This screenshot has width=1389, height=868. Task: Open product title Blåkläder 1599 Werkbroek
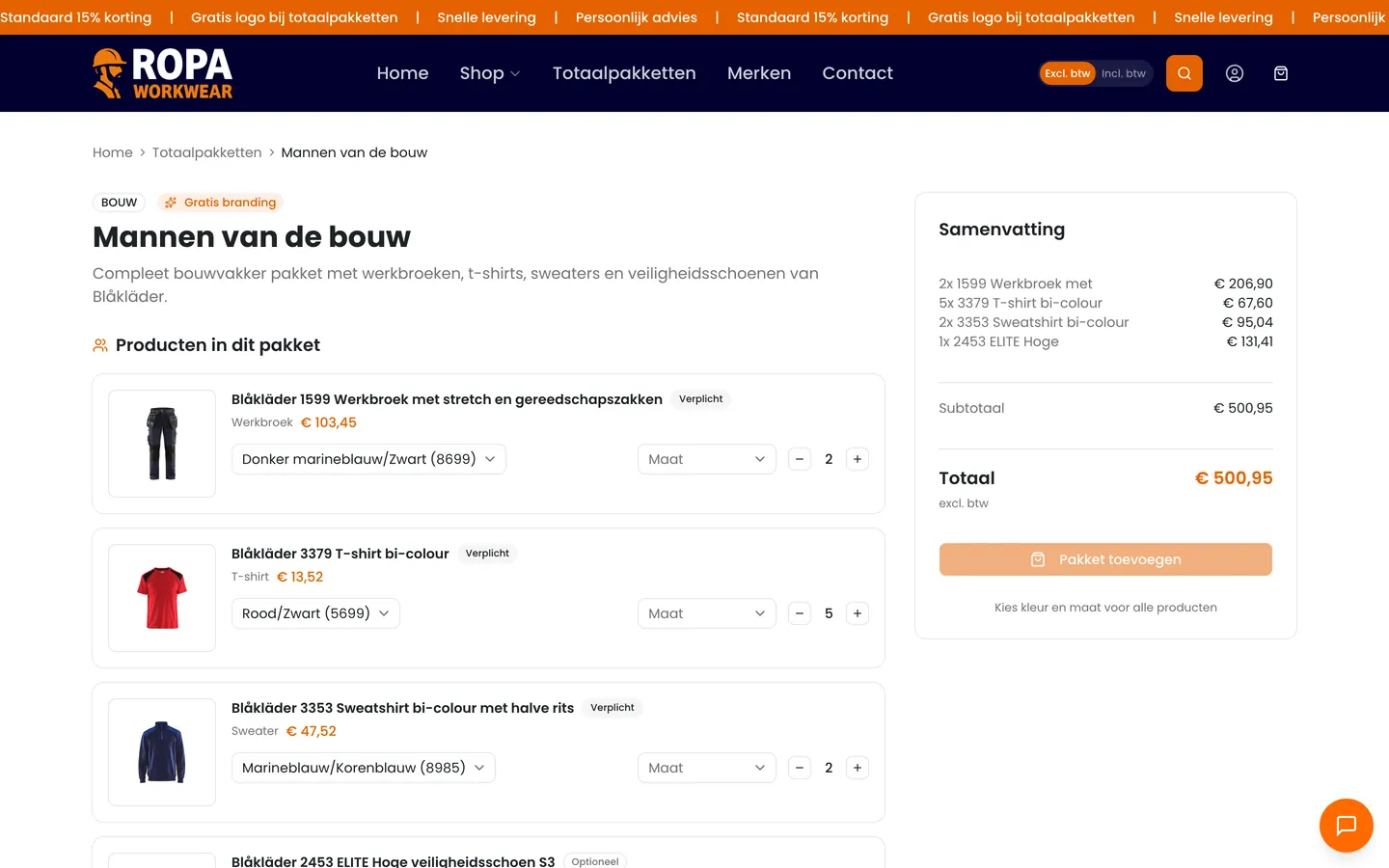[x=447, y=399]
